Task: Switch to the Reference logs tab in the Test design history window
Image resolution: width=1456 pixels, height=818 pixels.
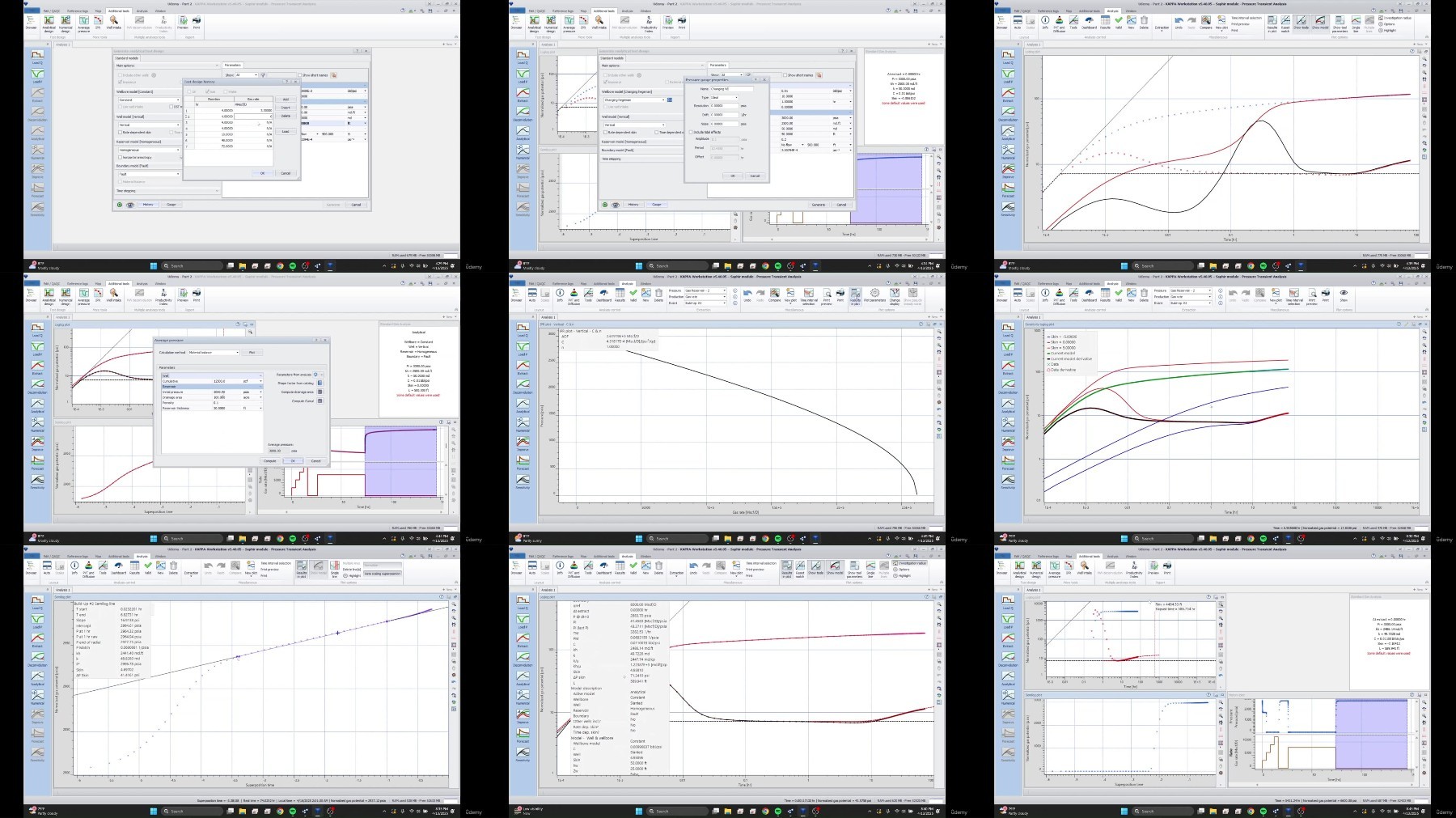Action: (78, 11)
